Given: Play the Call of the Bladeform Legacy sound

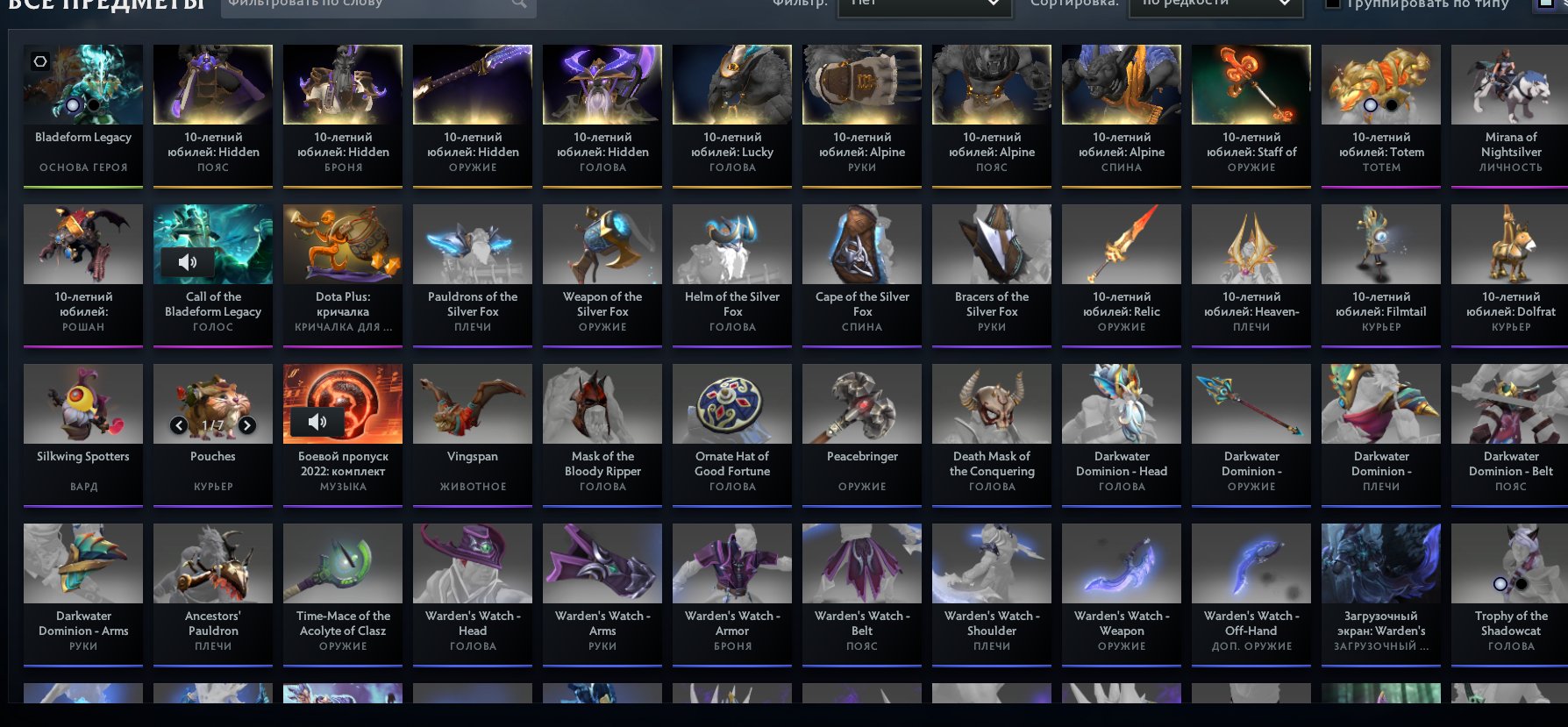Looking at the screenshot, I should pyautogui.click(x=188, y=262).
